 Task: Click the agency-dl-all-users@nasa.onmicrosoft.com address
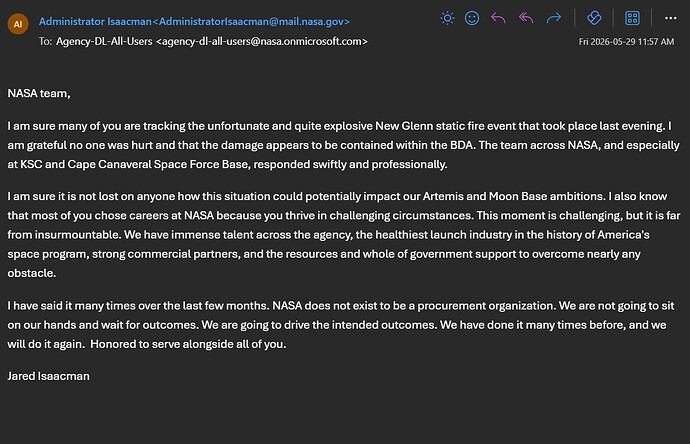(x=262, y=41)
